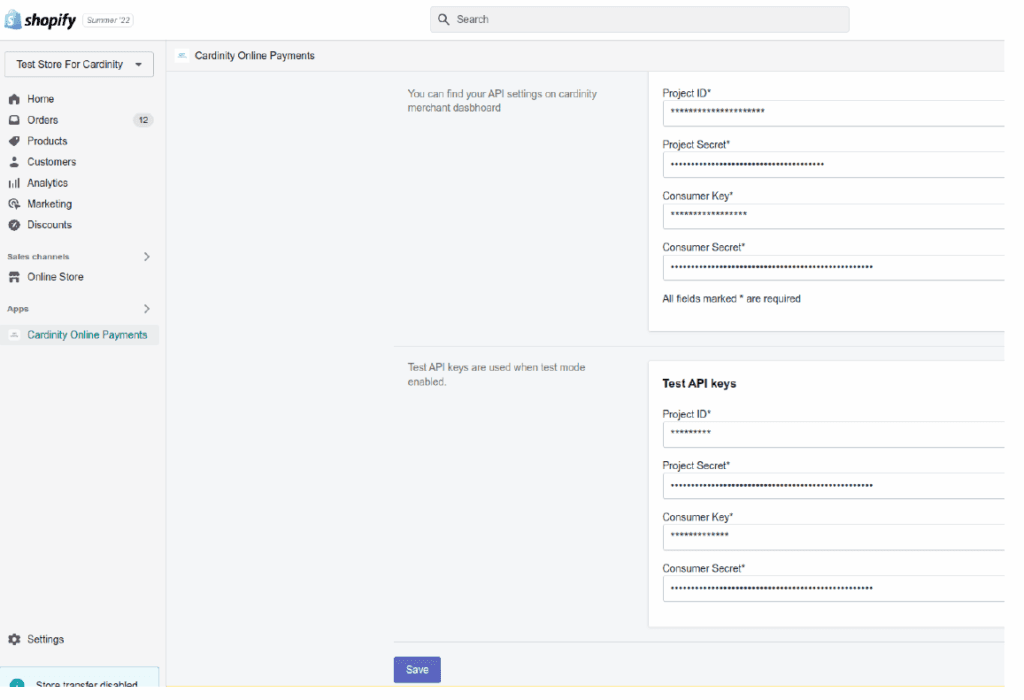Click the live Consumer Secret field
Image resolution: width=1024 pixels, height=700 pixels.
click(832, 267)
